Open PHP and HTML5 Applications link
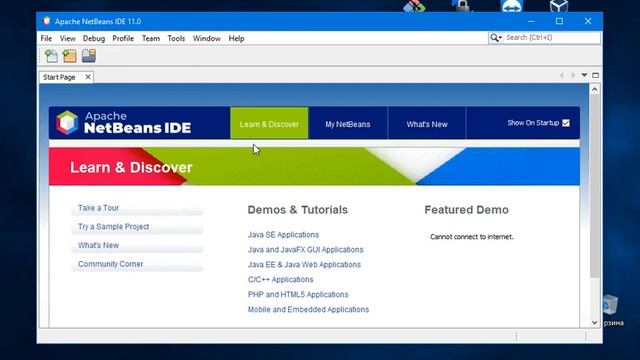 coord(298,294)
